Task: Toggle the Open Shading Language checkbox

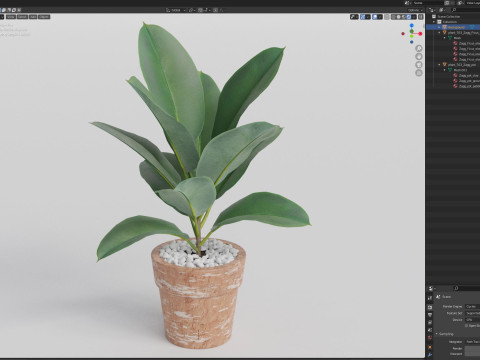Action: point(466,326)
